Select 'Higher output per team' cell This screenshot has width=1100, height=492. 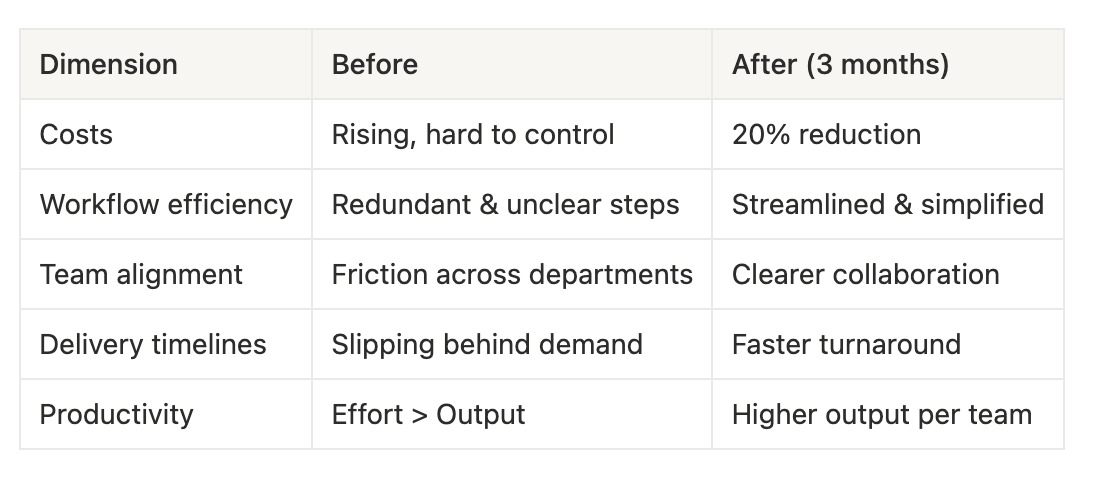[x=881, y=415]
